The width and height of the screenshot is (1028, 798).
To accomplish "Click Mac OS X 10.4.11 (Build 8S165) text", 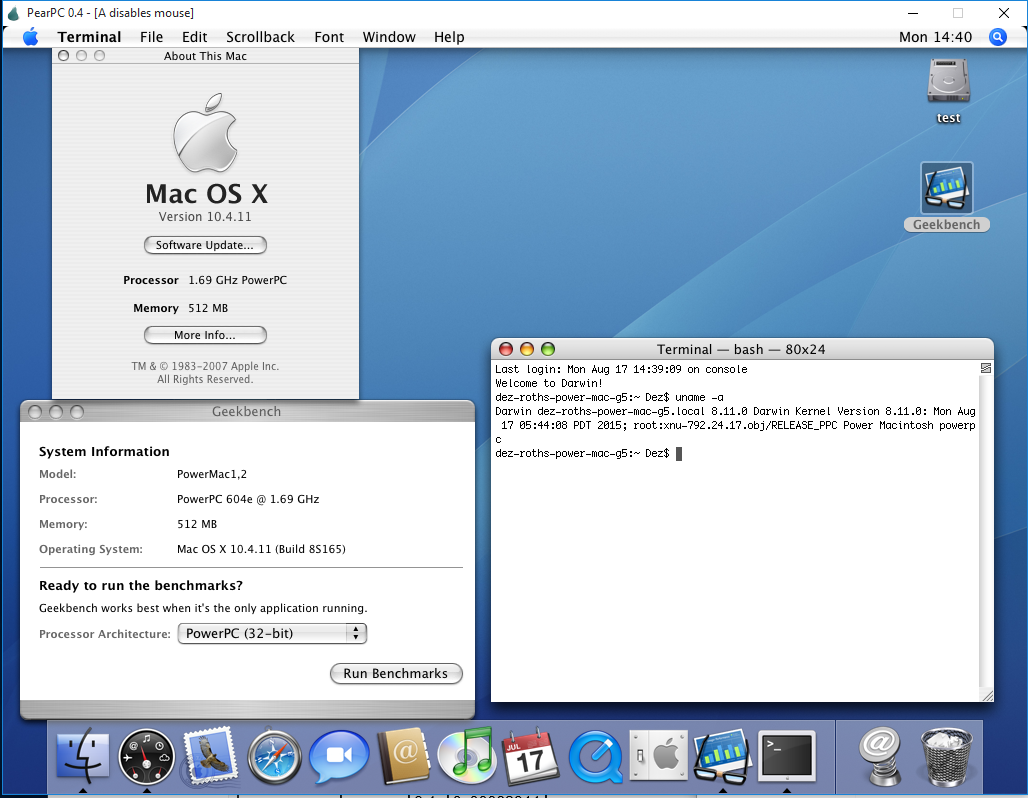I will click(x=261, y=549).
